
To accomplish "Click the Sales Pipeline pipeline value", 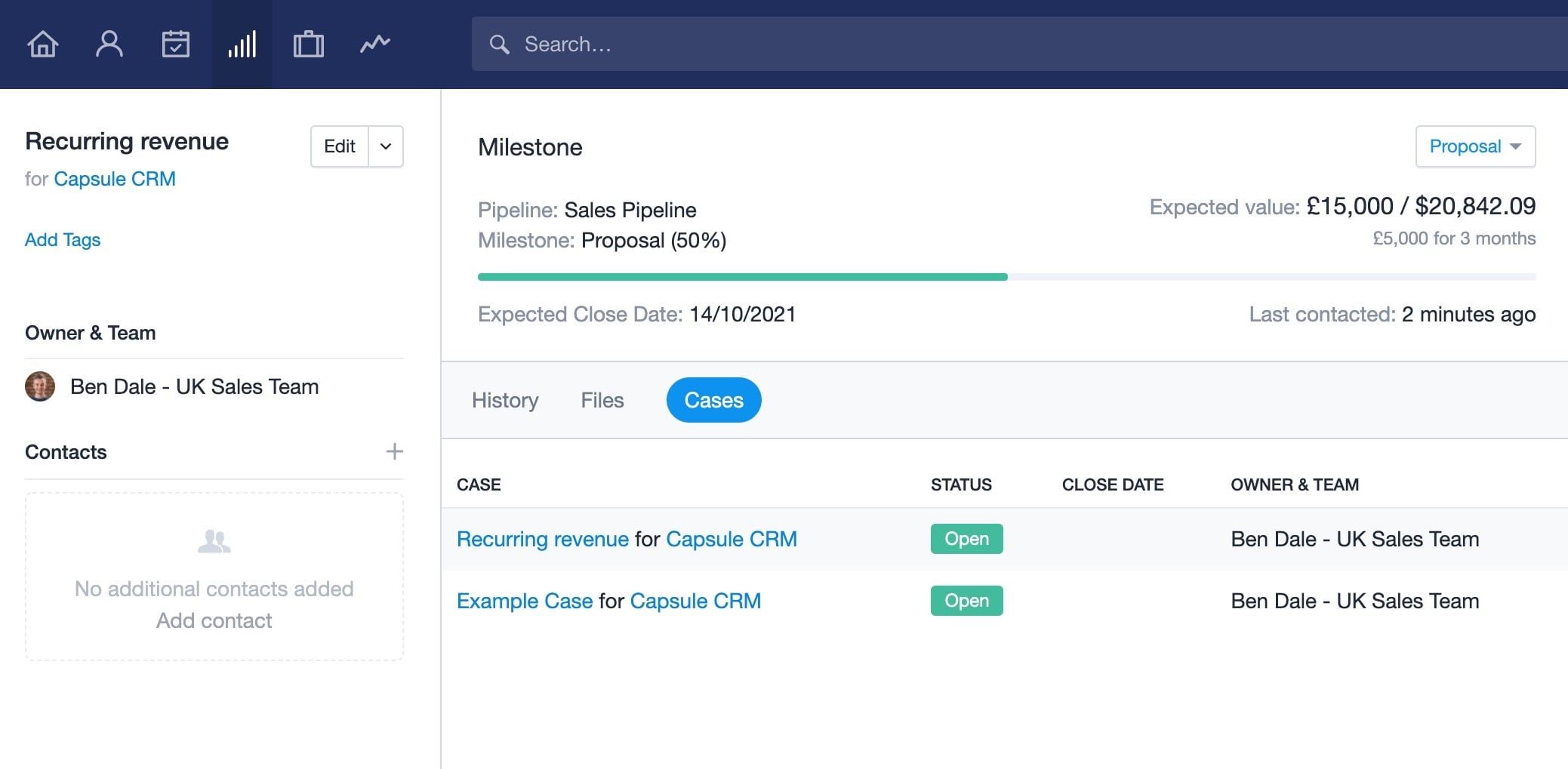I will point(630,210).
